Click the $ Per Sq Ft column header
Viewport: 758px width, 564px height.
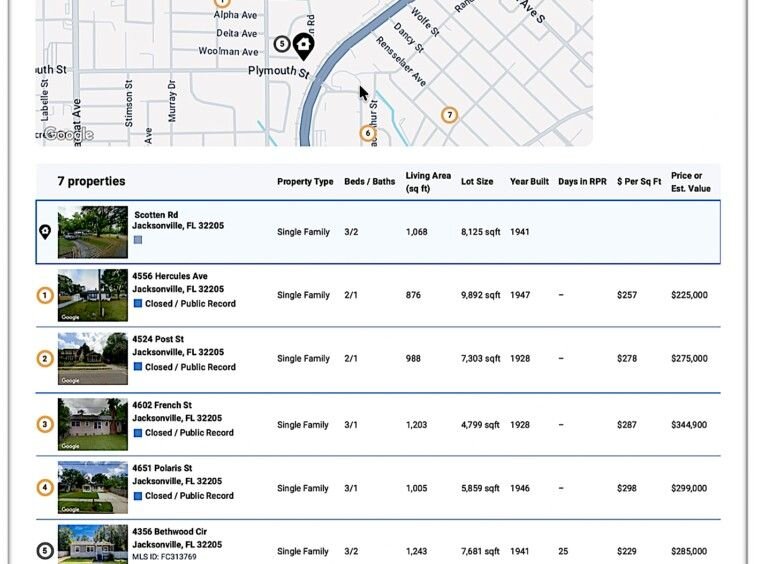[x=639, y=182]
